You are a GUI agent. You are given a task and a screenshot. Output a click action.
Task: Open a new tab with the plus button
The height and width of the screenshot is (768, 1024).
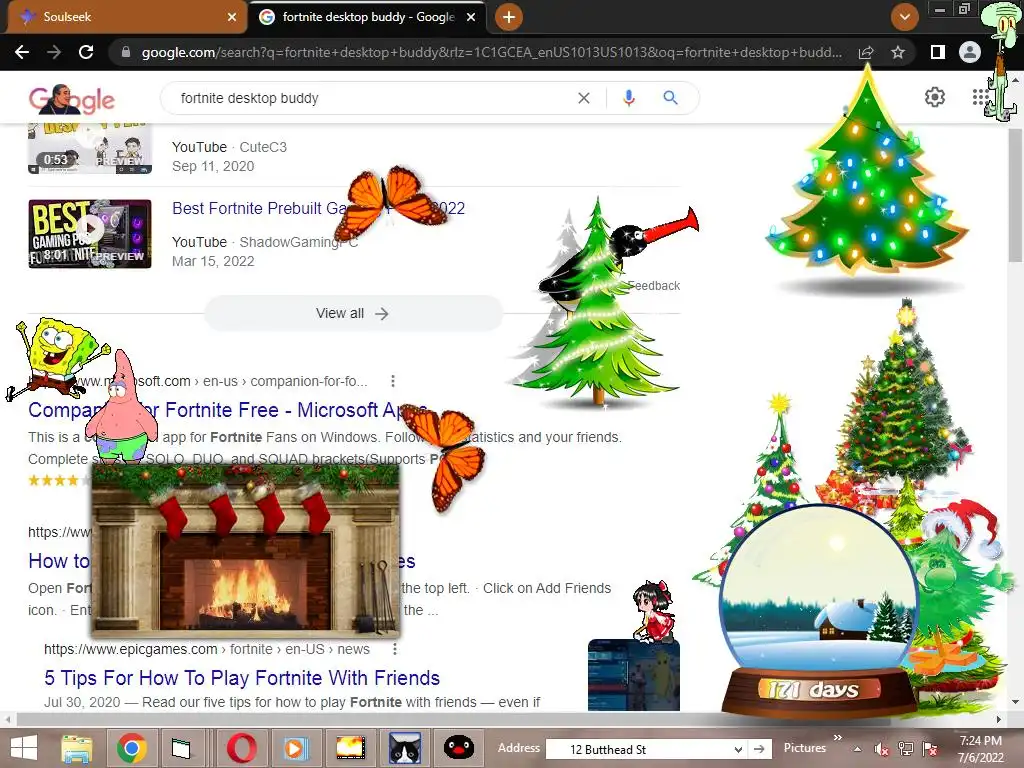point(509,17)
